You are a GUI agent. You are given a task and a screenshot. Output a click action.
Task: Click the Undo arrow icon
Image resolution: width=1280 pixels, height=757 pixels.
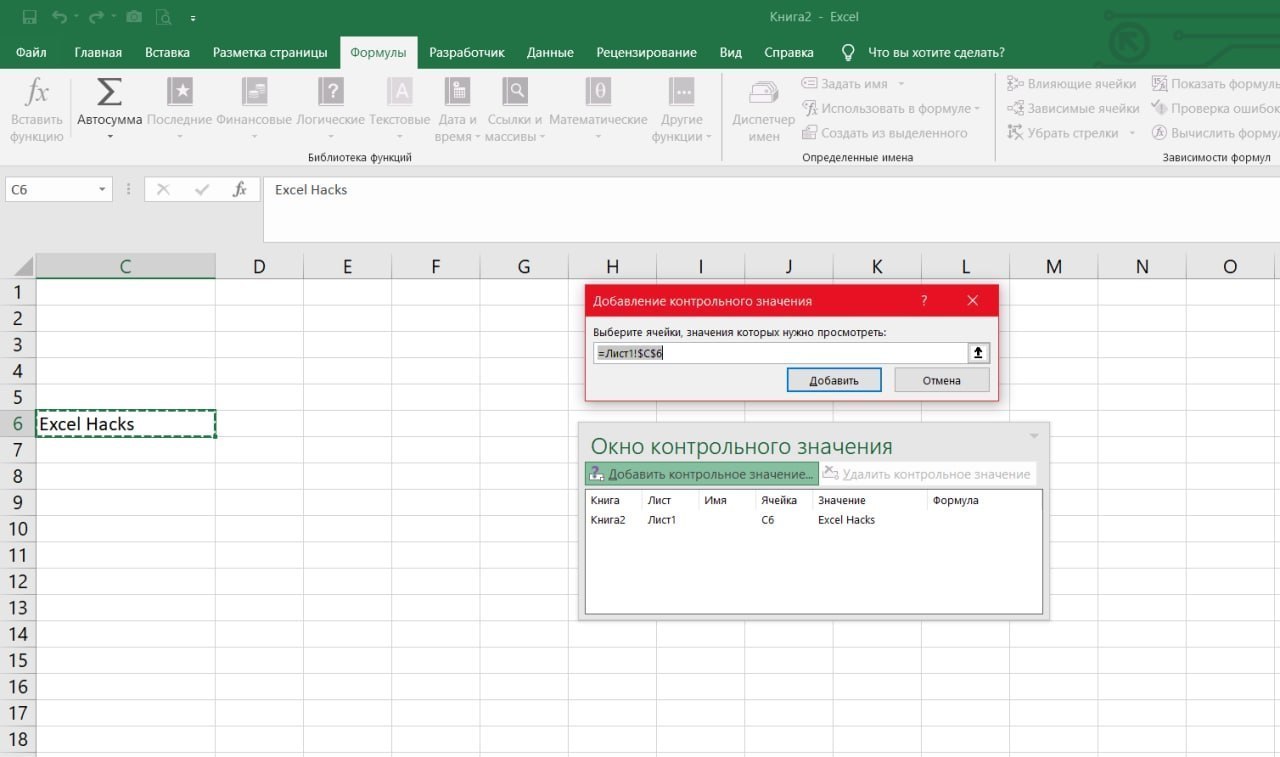60,17
